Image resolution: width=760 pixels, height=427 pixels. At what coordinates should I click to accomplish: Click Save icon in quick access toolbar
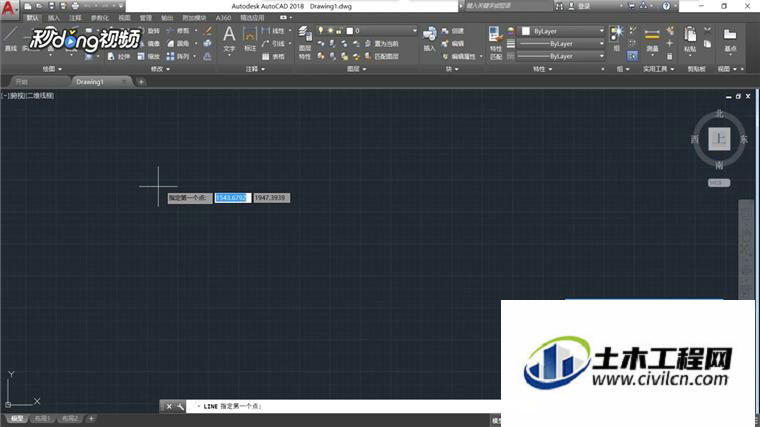[51, 6]
